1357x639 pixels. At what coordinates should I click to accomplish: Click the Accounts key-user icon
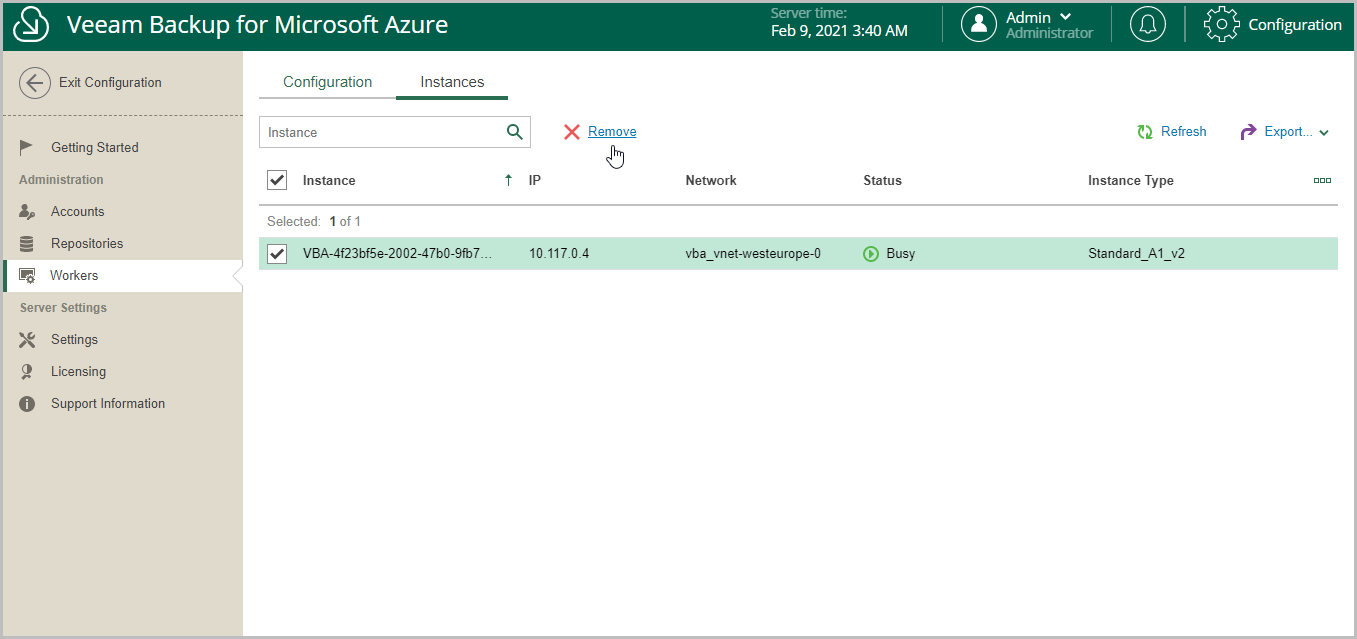point(27,211)
